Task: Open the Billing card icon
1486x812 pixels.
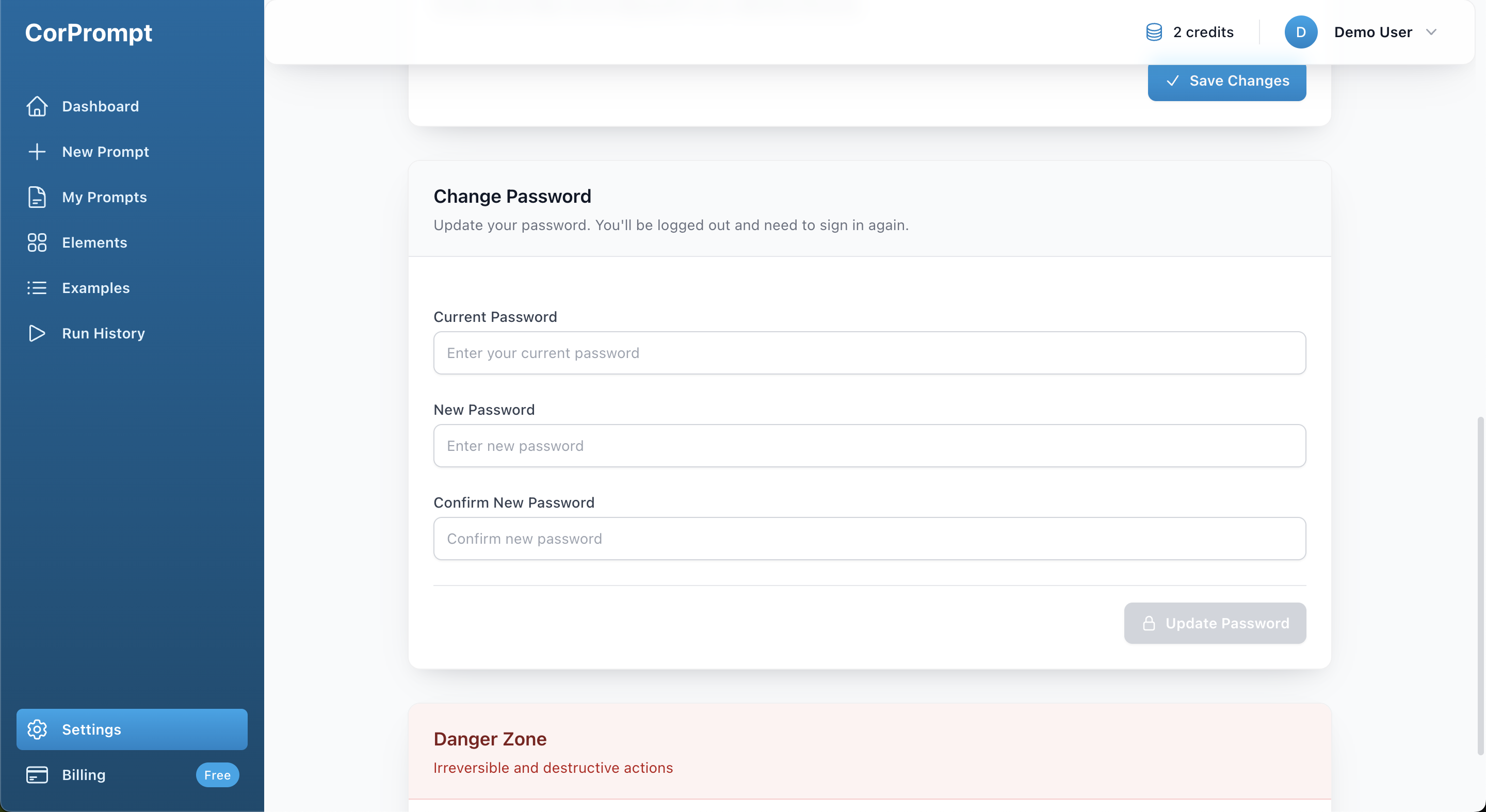Action: [x=37, y=774]
